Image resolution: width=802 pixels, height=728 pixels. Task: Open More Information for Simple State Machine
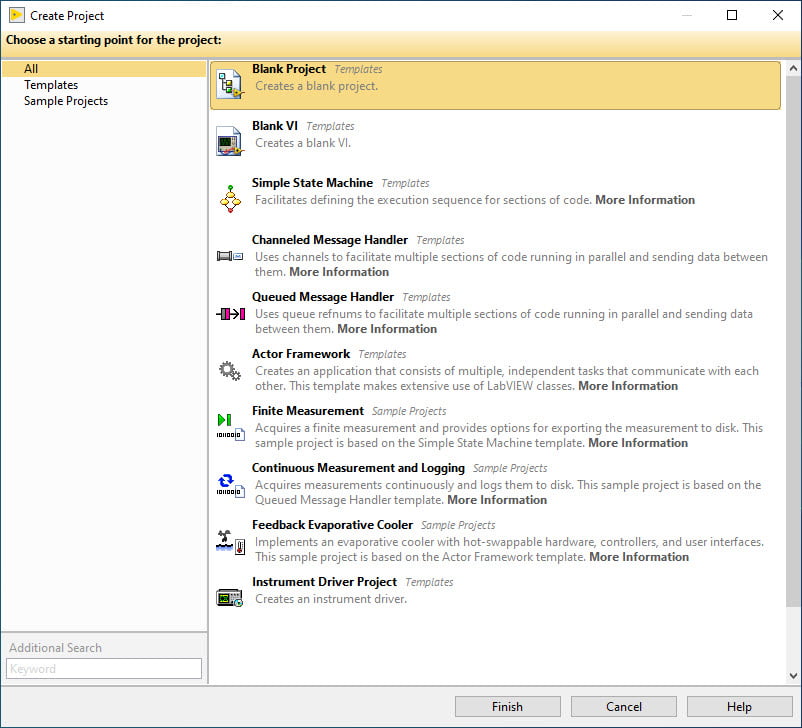click(645, 200)
